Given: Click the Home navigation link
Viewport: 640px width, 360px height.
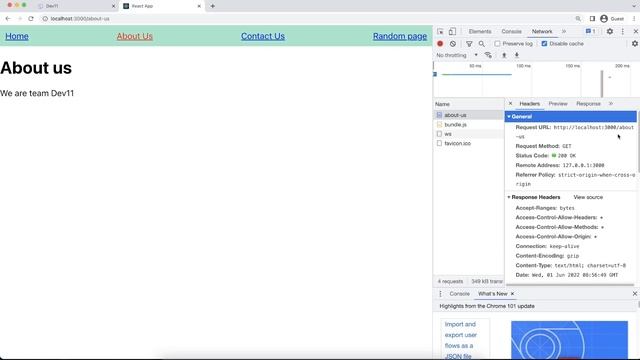Looking at the screenshot, I should point(17,36).
